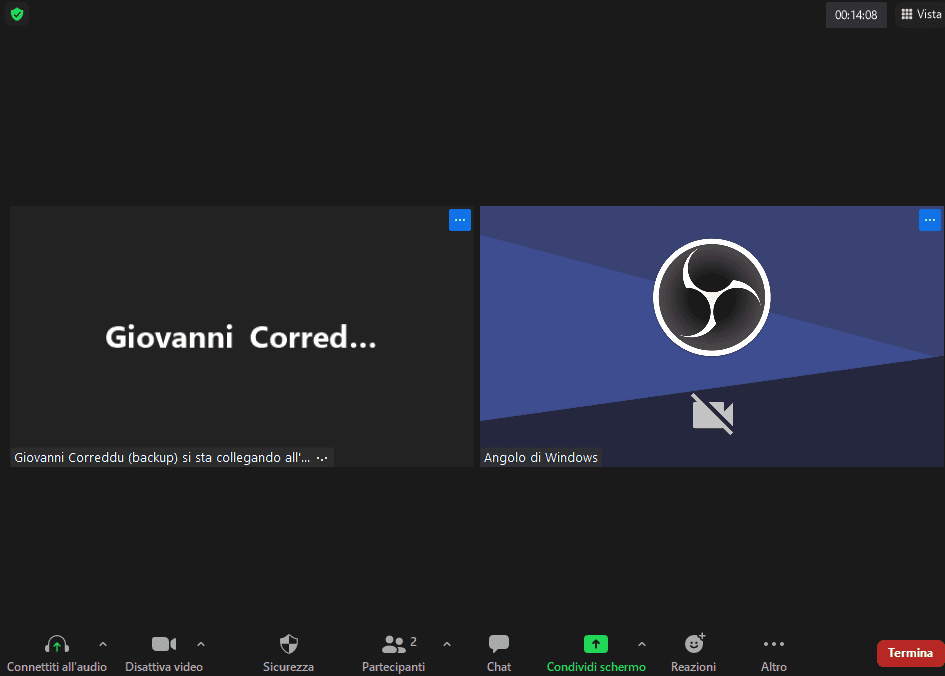The image size is (945, 676).
Task: Expand share screen options arrow
Action: [x=641, y=644]
